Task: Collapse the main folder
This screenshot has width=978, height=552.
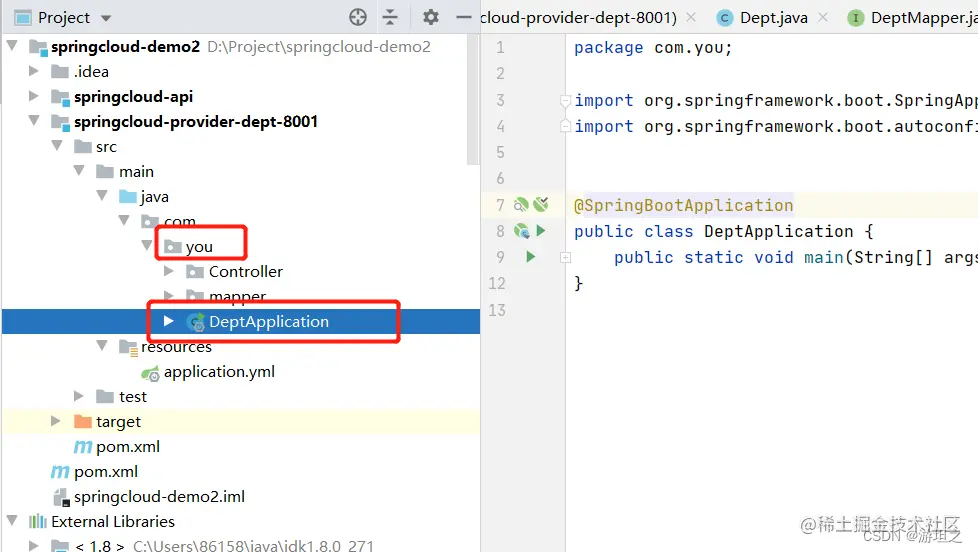Action: point(79,170)
